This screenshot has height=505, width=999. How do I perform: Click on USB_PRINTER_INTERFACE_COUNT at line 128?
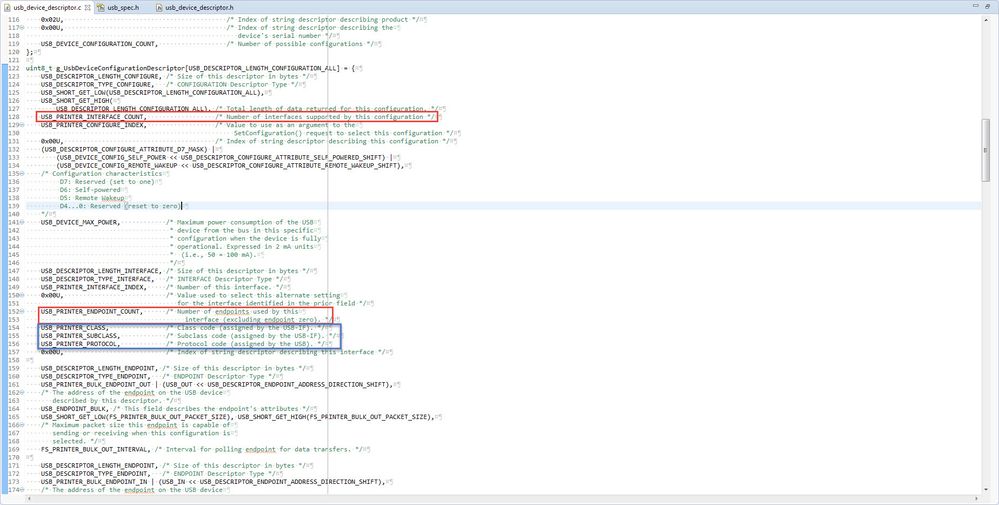click(x=93, y=117)
